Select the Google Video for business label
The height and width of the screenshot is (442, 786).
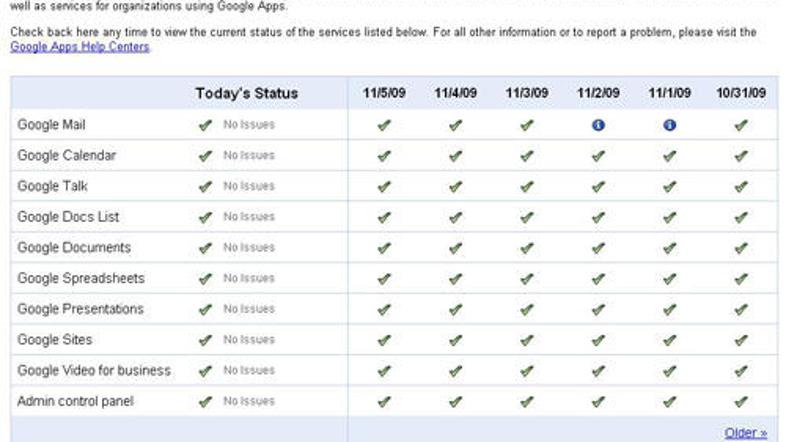tap(94, 371)
